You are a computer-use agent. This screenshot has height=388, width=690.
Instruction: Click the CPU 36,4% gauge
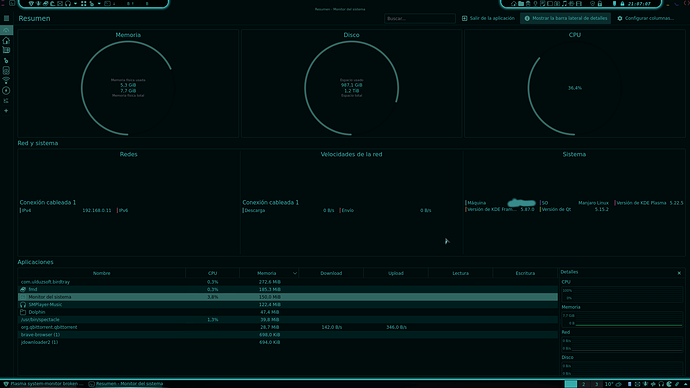point(575,88)
